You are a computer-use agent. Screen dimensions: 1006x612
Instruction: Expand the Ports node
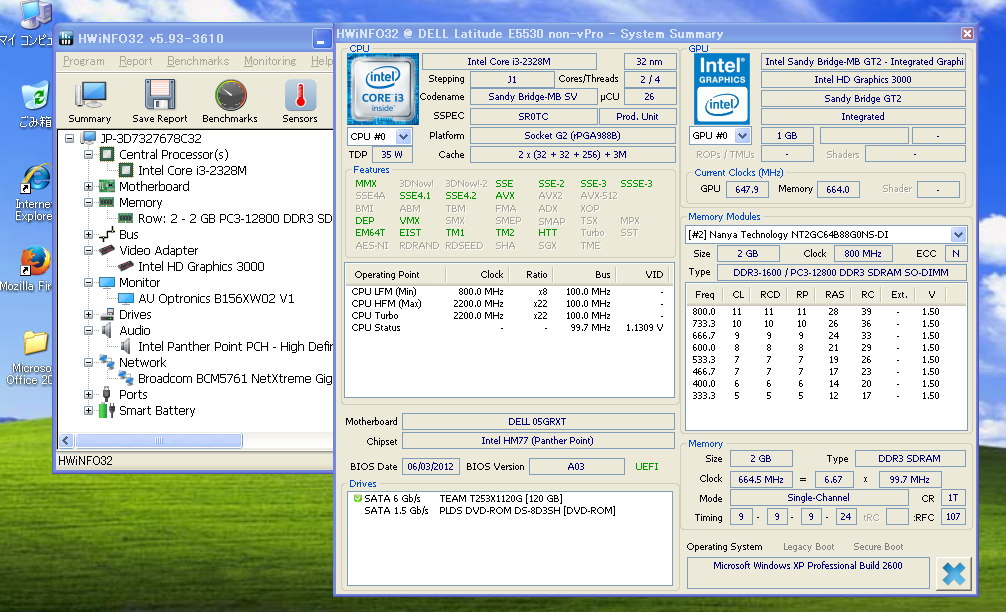[89, 395]
